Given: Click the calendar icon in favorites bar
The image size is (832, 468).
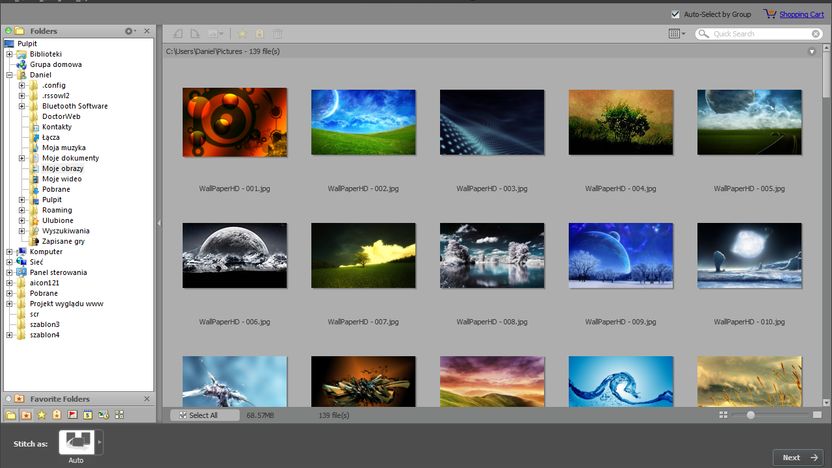Looking at the screenshot, I should tap(88, 415).
